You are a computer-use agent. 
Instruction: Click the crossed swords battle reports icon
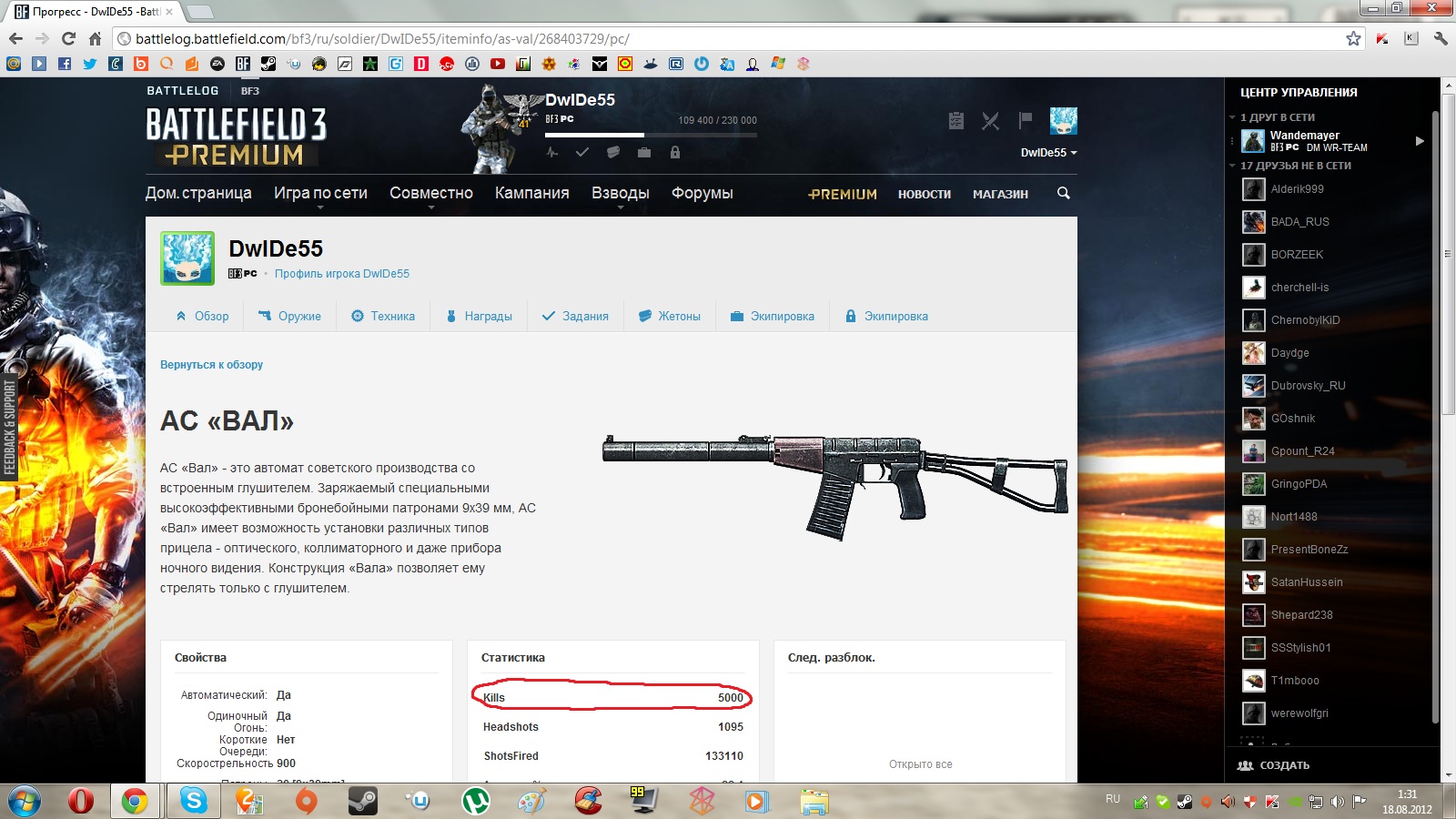[x=991, y=121]
